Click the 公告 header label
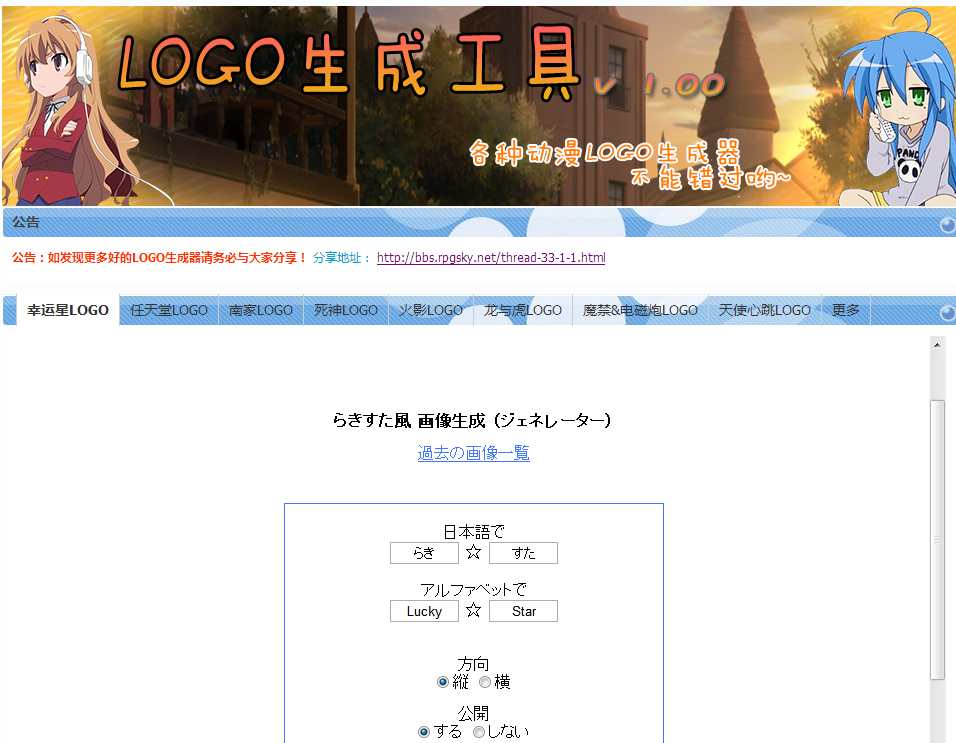 (x=26, y=222)
